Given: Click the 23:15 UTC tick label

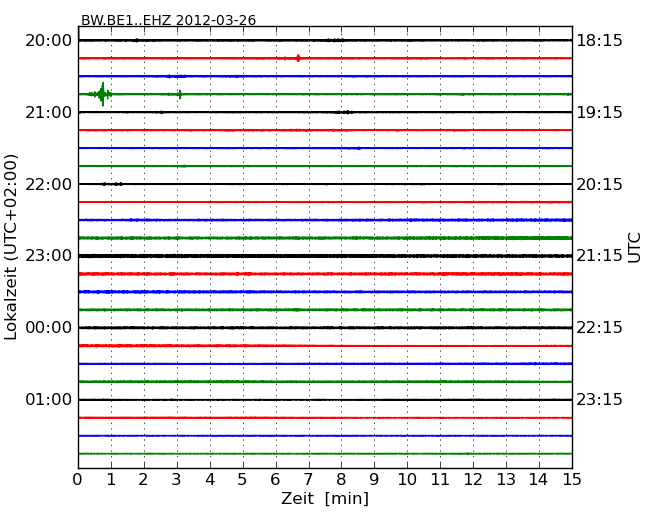Looking at the screenshot, I should (599, 399).
